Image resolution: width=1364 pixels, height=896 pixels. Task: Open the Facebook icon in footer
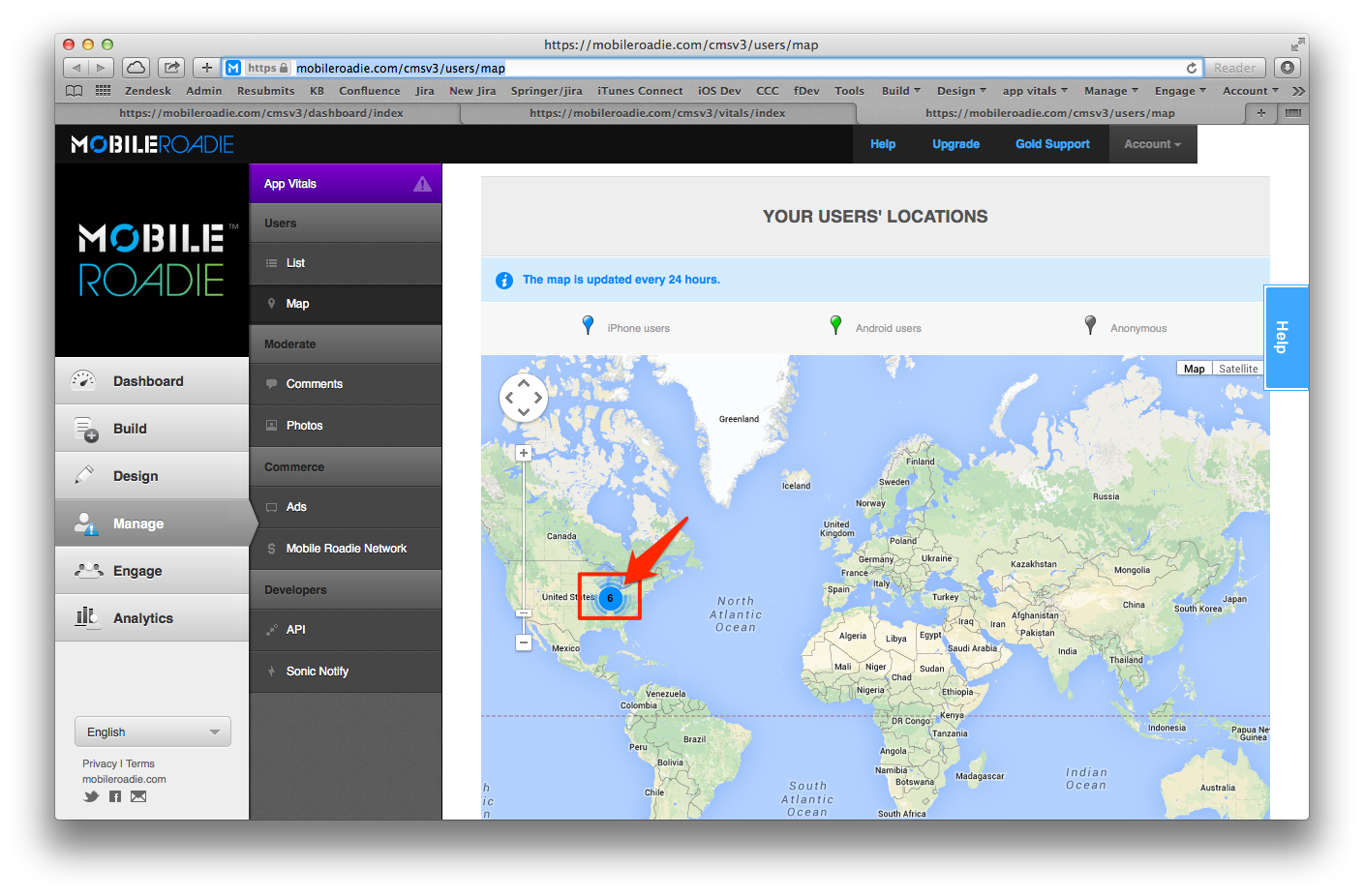coord(115,796)
